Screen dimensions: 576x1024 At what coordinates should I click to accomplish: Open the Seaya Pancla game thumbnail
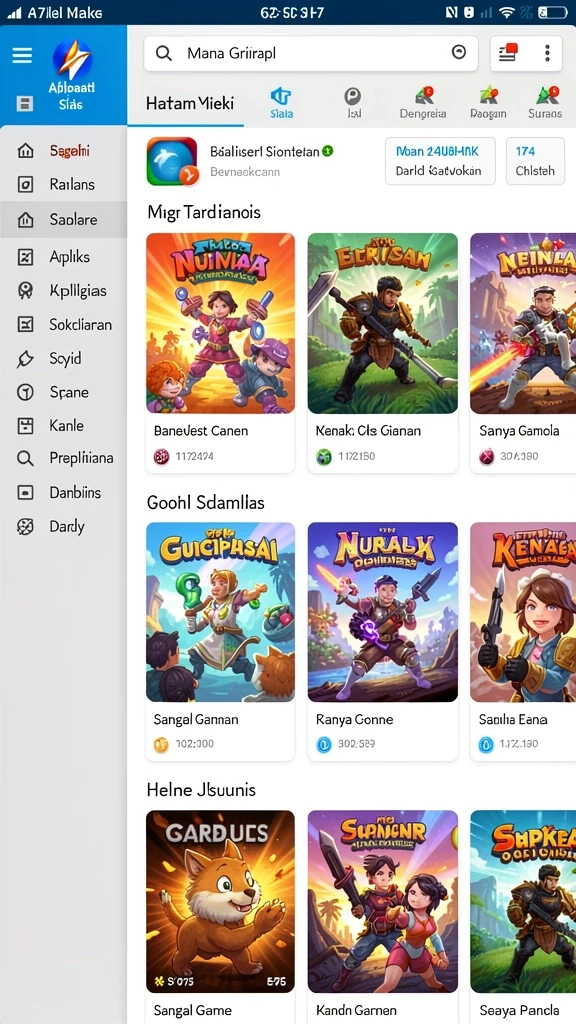tap(523, 901)
